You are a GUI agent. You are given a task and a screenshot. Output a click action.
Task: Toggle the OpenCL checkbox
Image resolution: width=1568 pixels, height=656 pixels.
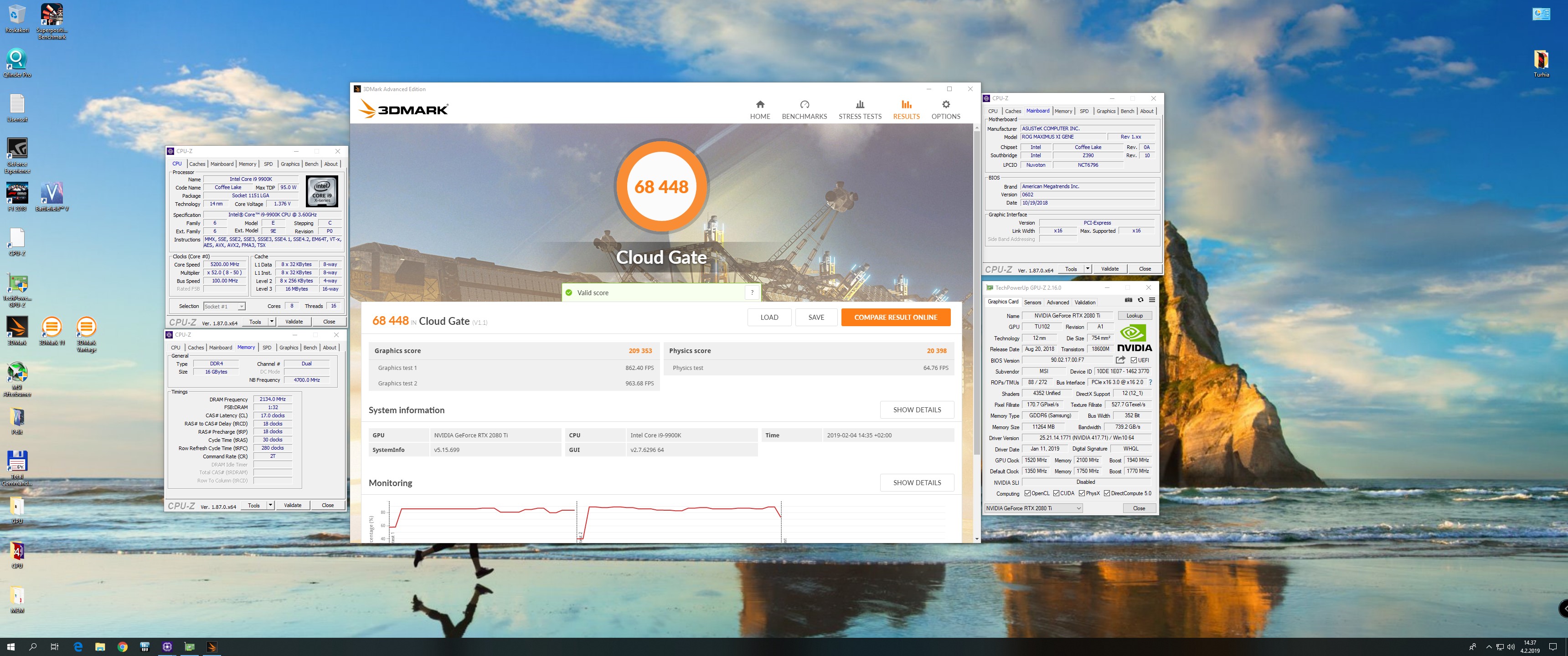coord(1027,493)
